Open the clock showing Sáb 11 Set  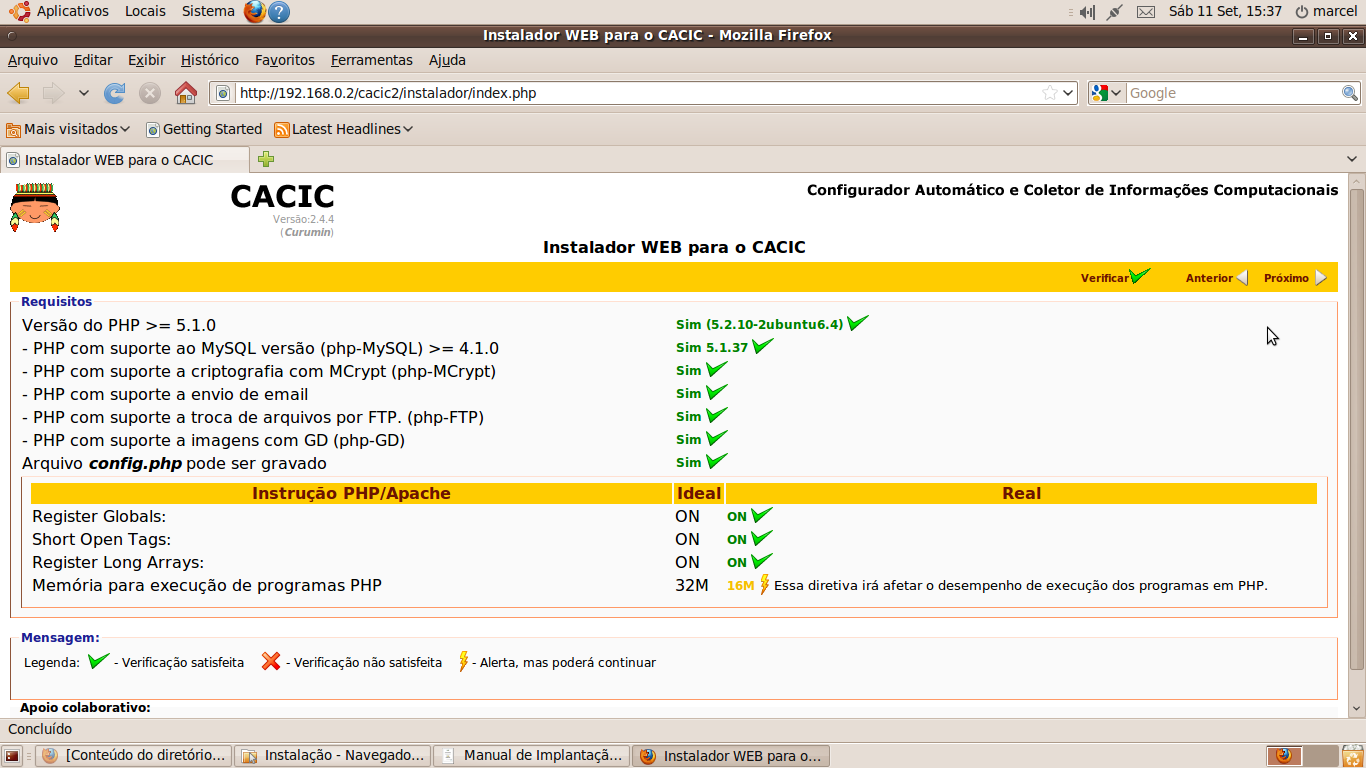coord(1225,11)
